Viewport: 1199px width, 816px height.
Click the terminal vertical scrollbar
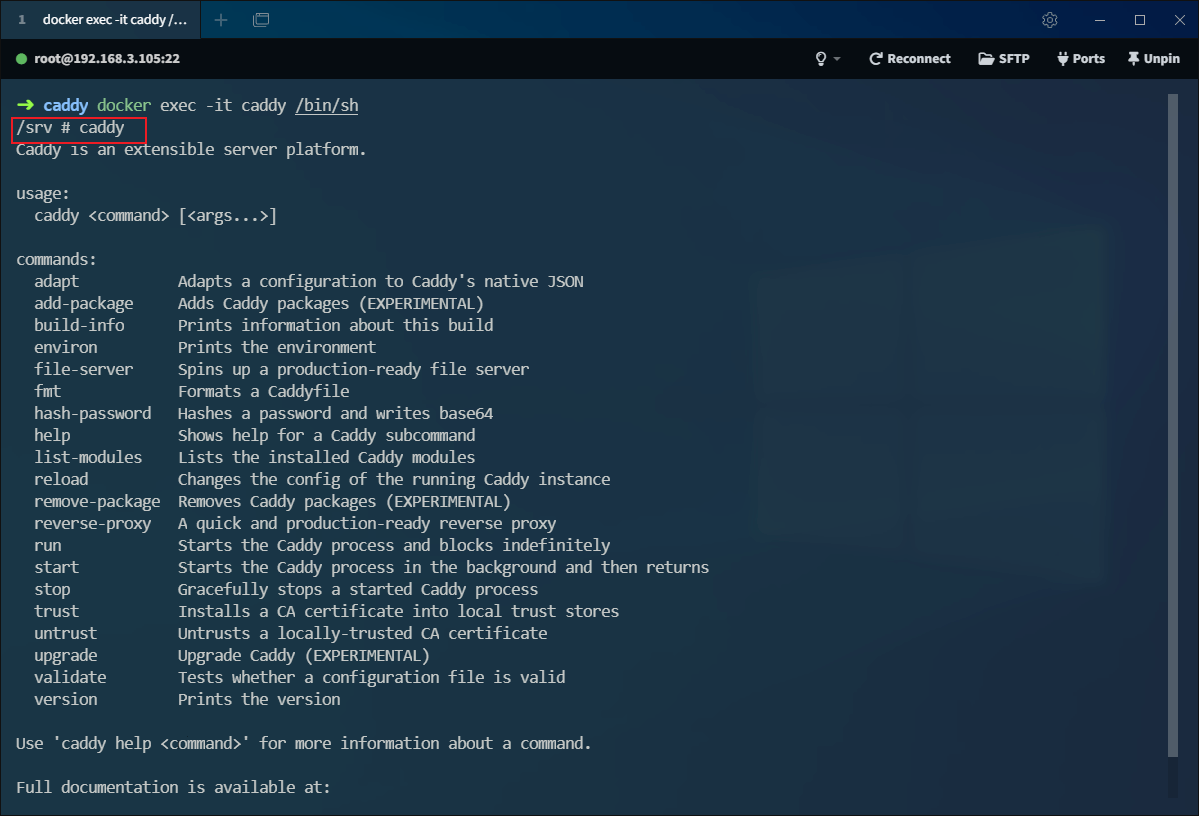[x=1173, y=426]
